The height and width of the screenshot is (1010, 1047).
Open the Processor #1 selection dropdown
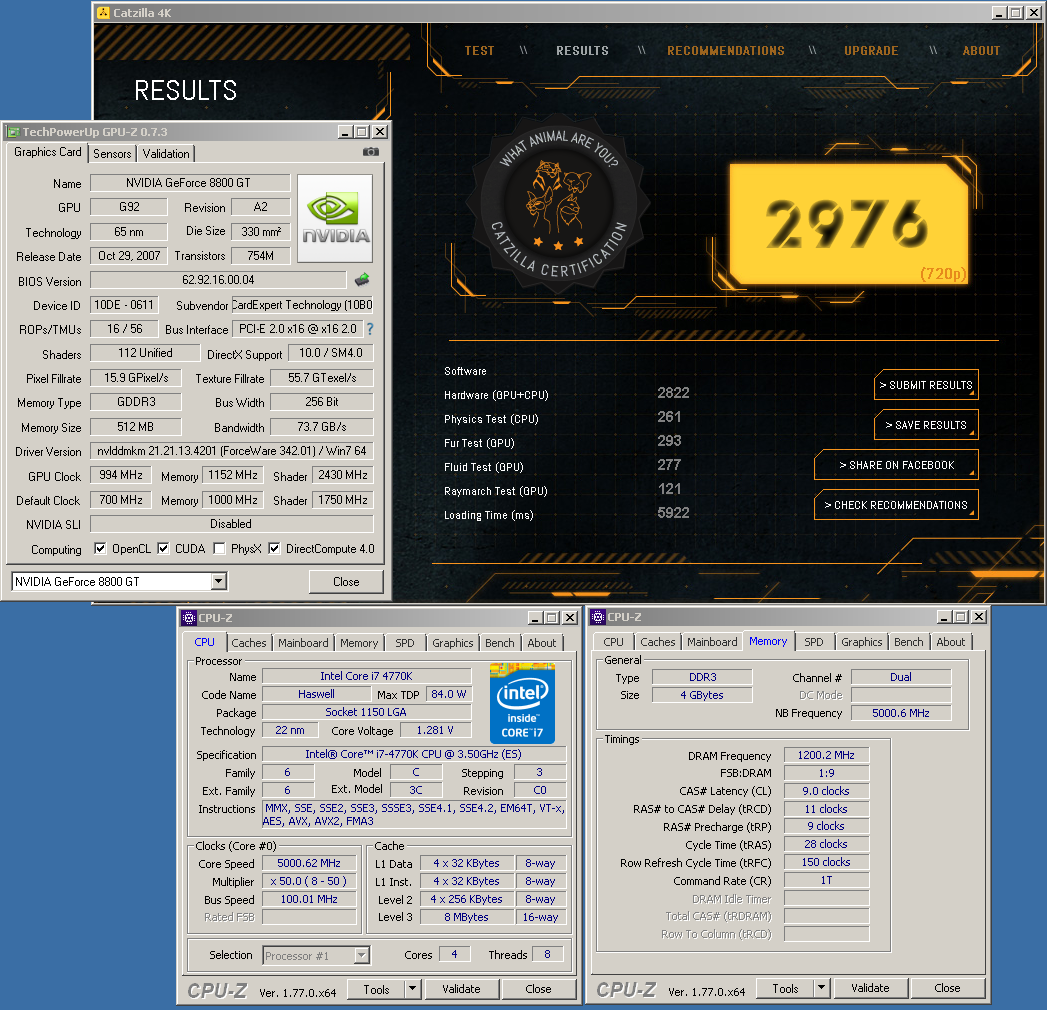click(x=361, y=955)
